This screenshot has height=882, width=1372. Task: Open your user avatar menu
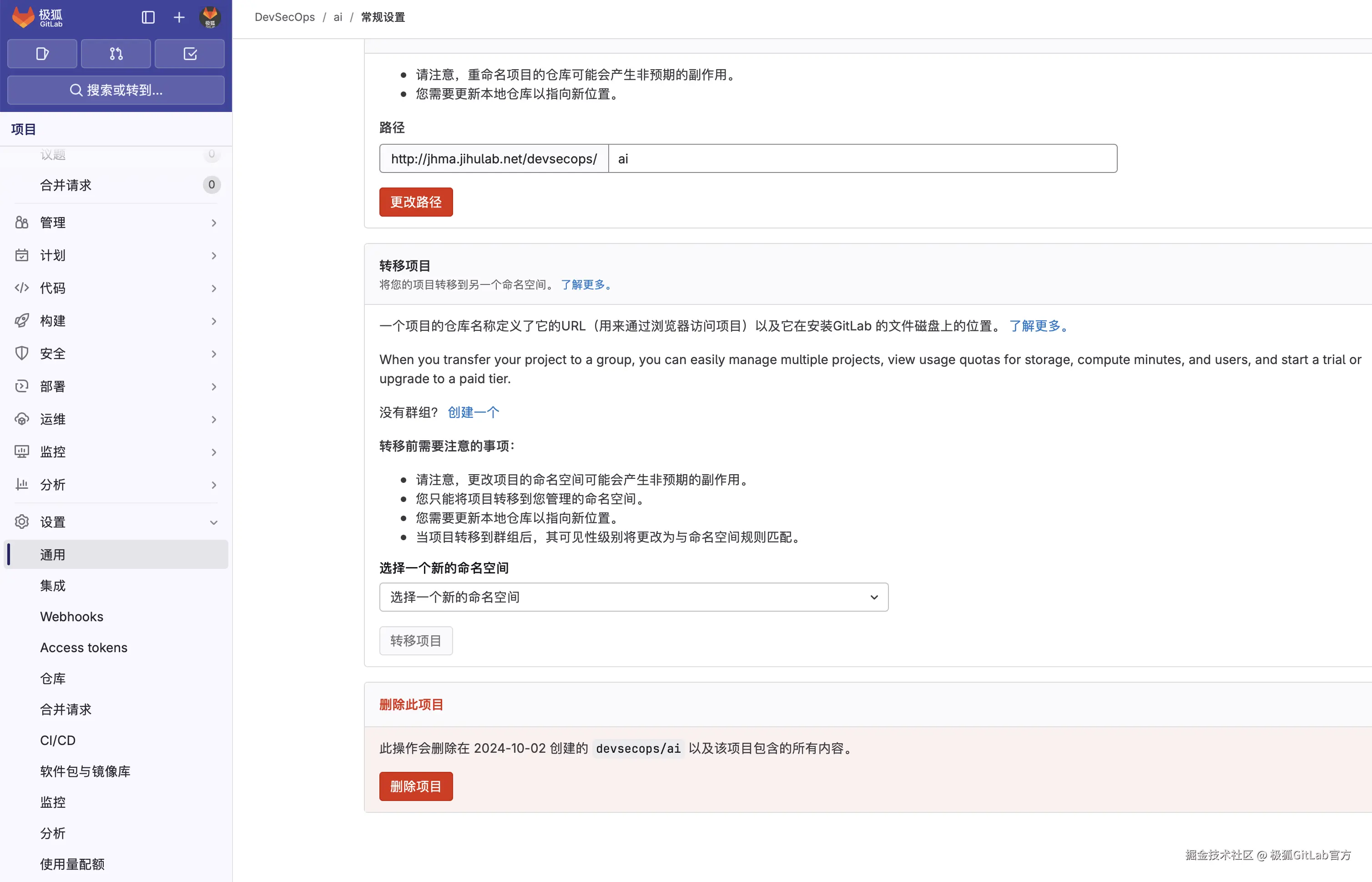click(x=210, y=18)
